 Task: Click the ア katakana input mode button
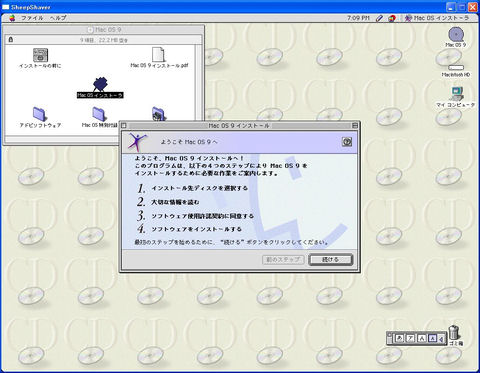pos(411,338)
